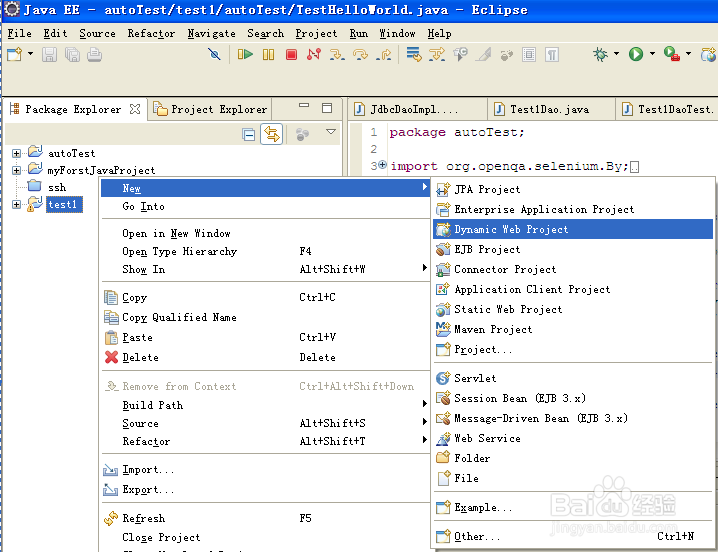Open the Refactor menu in menu bar

tap(151, 33)
